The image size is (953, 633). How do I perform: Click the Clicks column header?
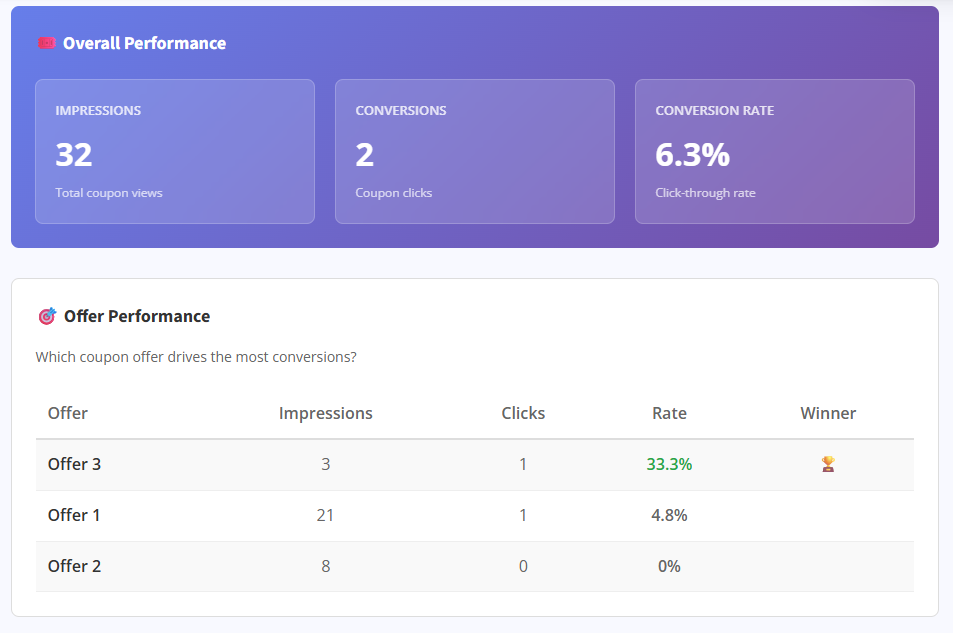[523, 413]
